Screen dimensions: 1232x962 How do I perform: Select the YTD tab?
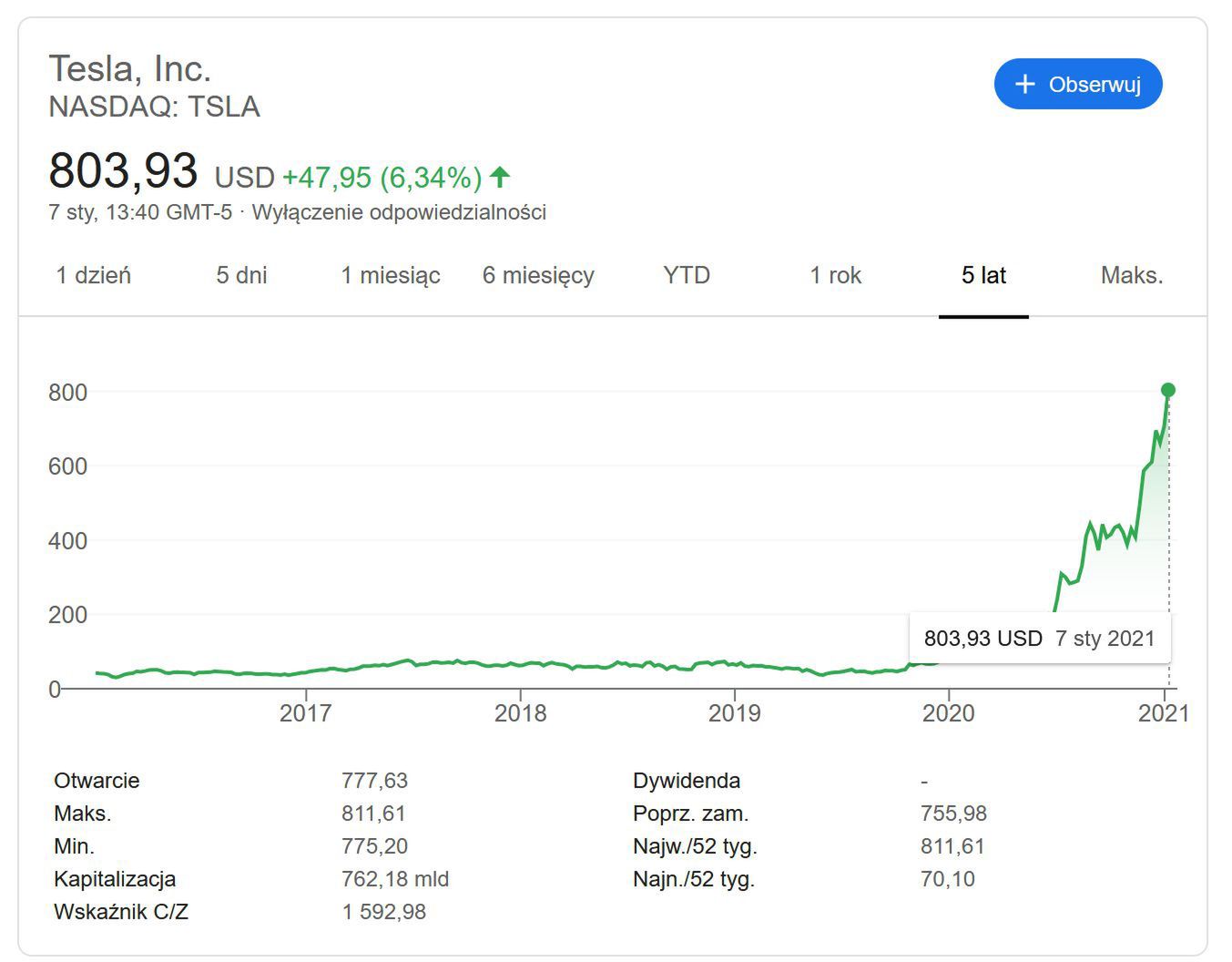click(x=687, y=275)
